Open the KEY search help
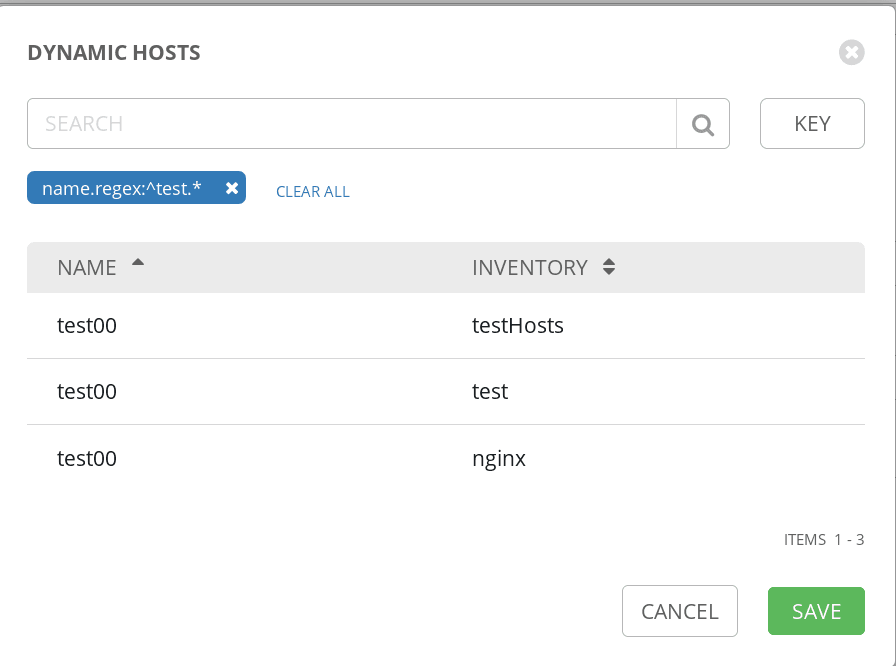 pos(812,124)
